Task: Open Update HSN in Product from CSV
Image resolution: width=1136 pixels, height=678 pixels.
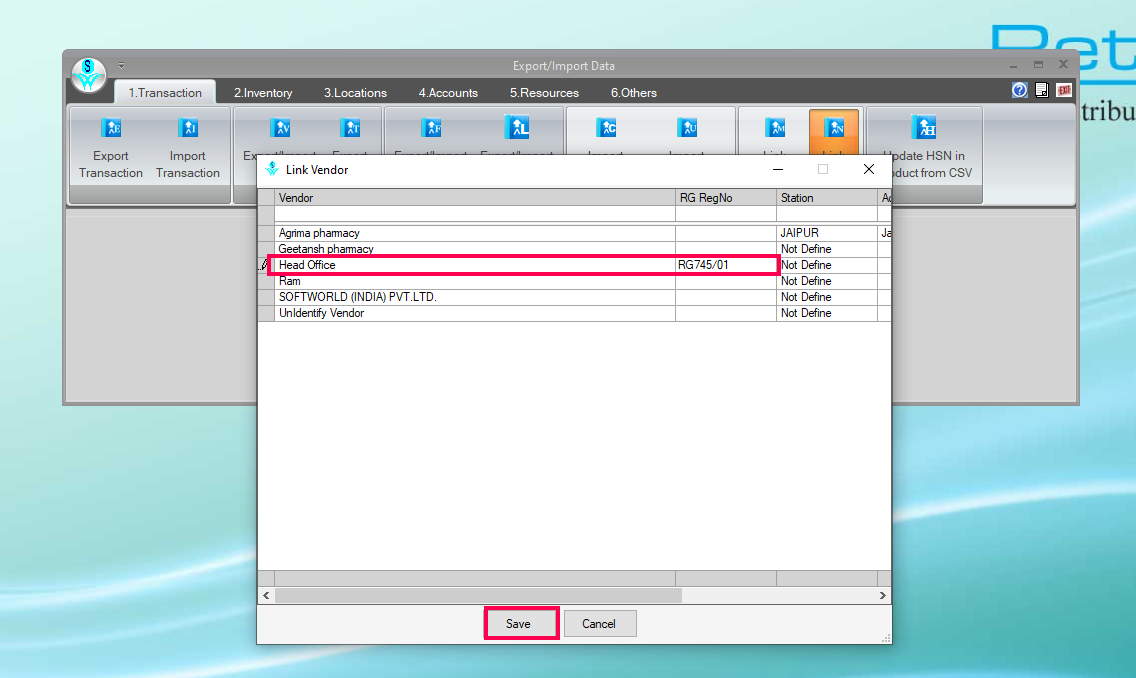Action: [924, 128]
